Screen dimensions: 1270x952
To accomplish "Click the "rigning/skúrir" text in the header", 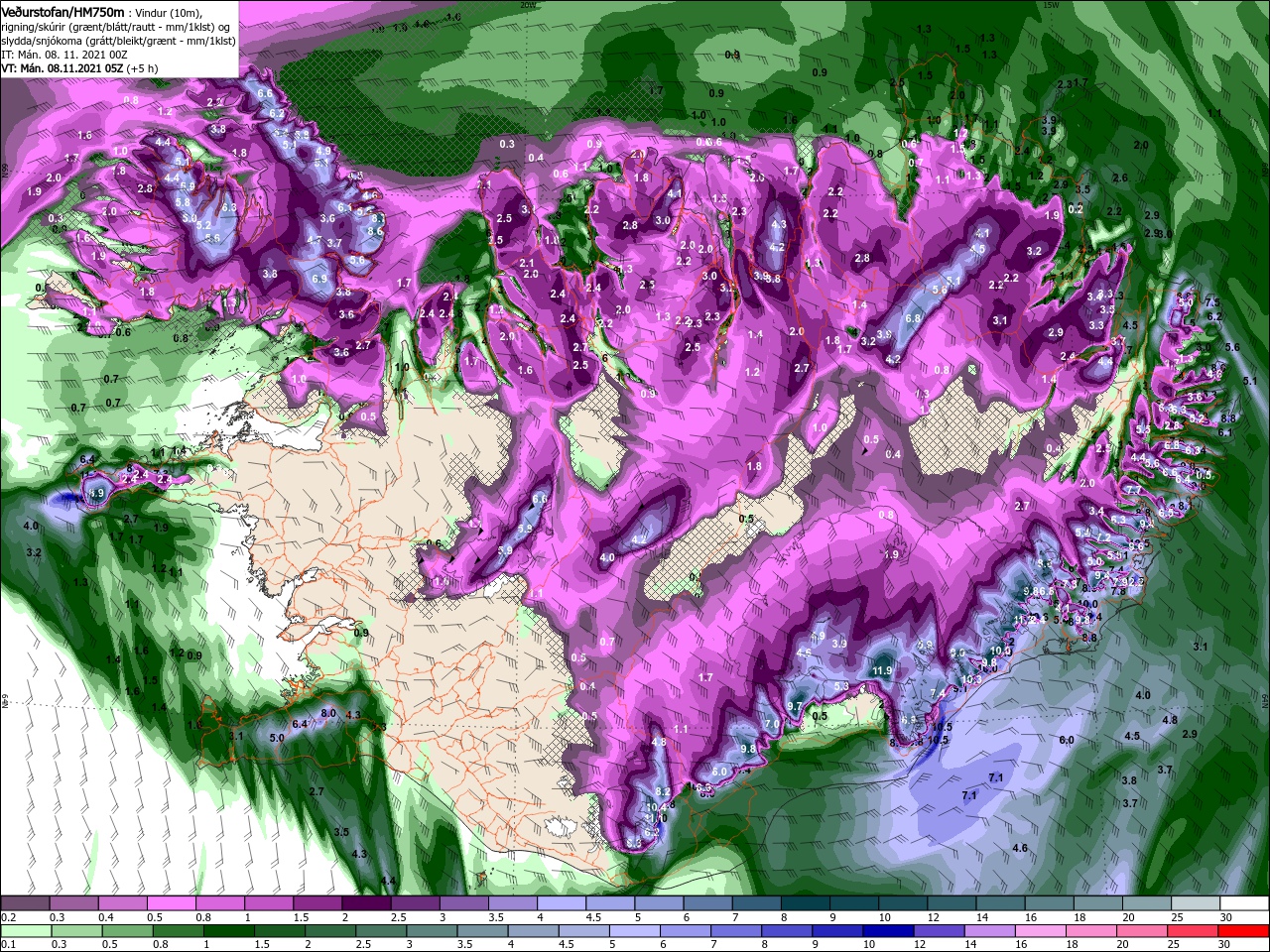I will [x=34, y=26].
